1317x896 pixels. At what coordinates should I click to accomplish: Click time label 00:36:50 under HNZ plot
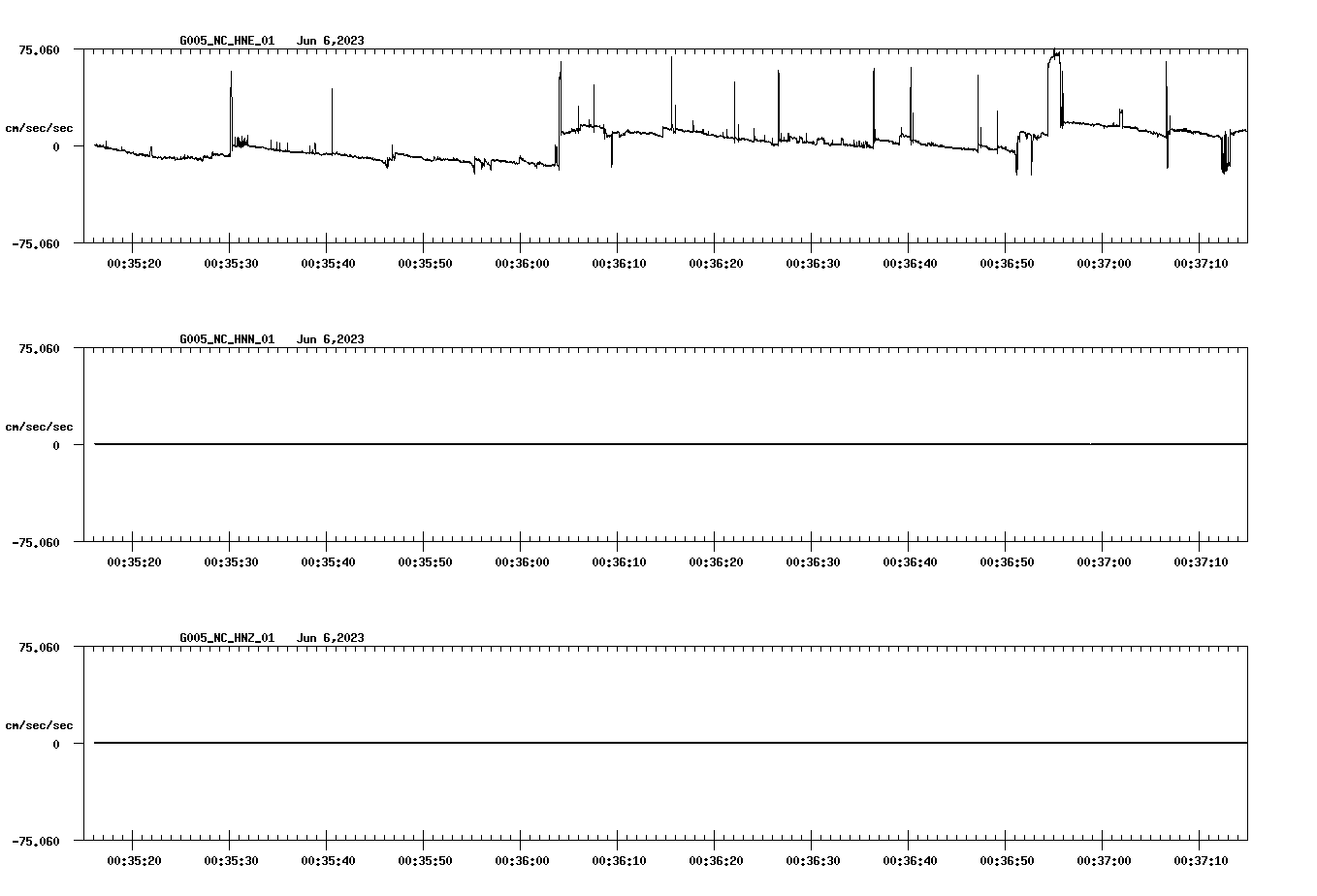pos(1007,861)
